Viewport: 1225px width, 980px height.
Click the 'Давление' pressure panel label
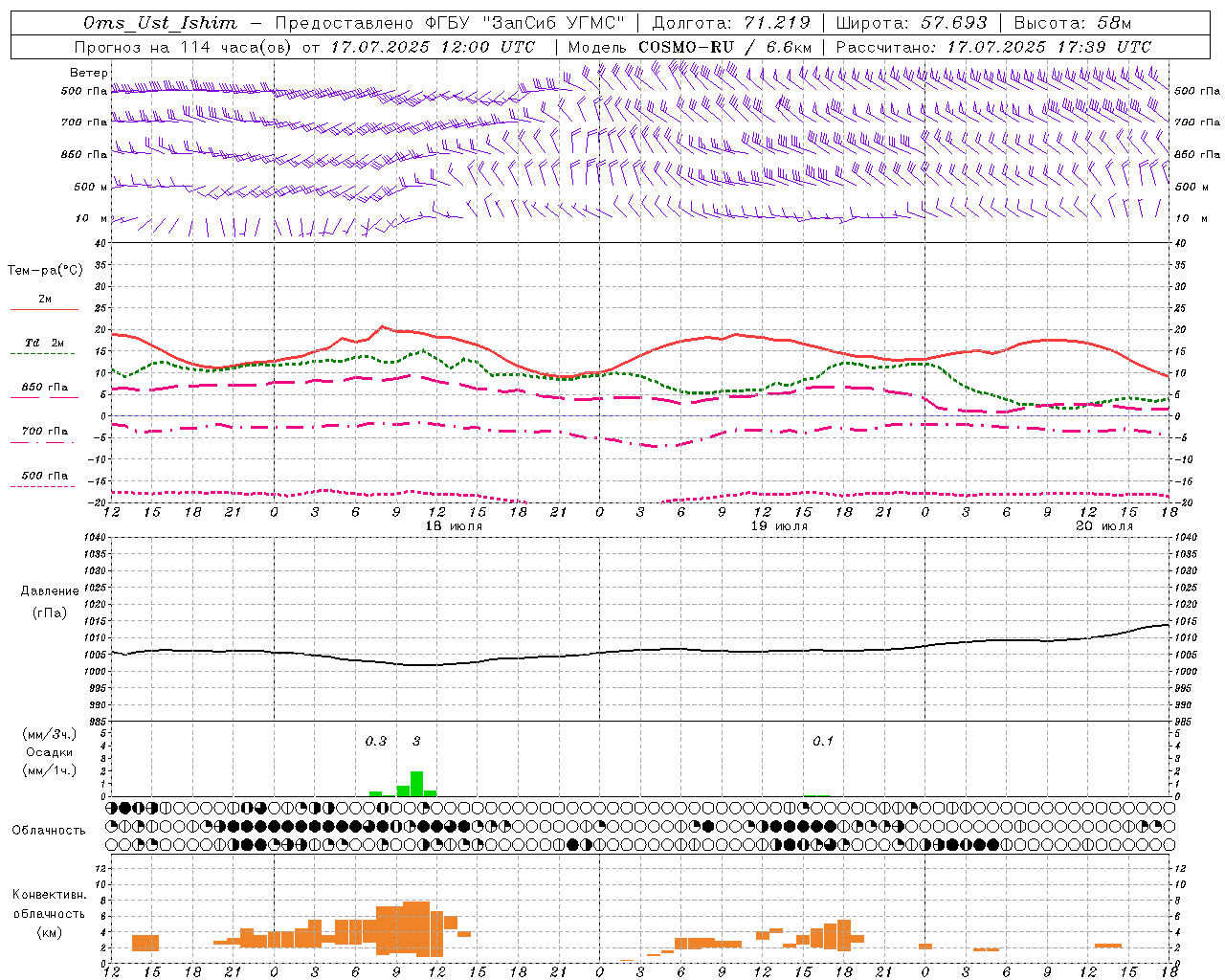pyautogui.click(x=50, y=591)
